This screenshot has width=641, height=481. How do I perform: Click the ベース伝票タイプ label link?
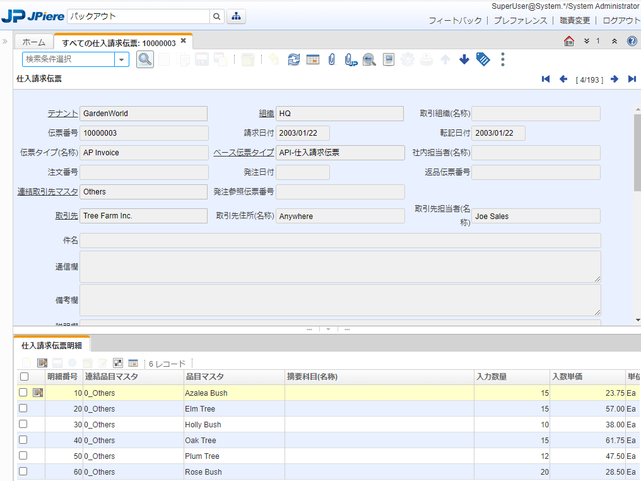(244, 153)
